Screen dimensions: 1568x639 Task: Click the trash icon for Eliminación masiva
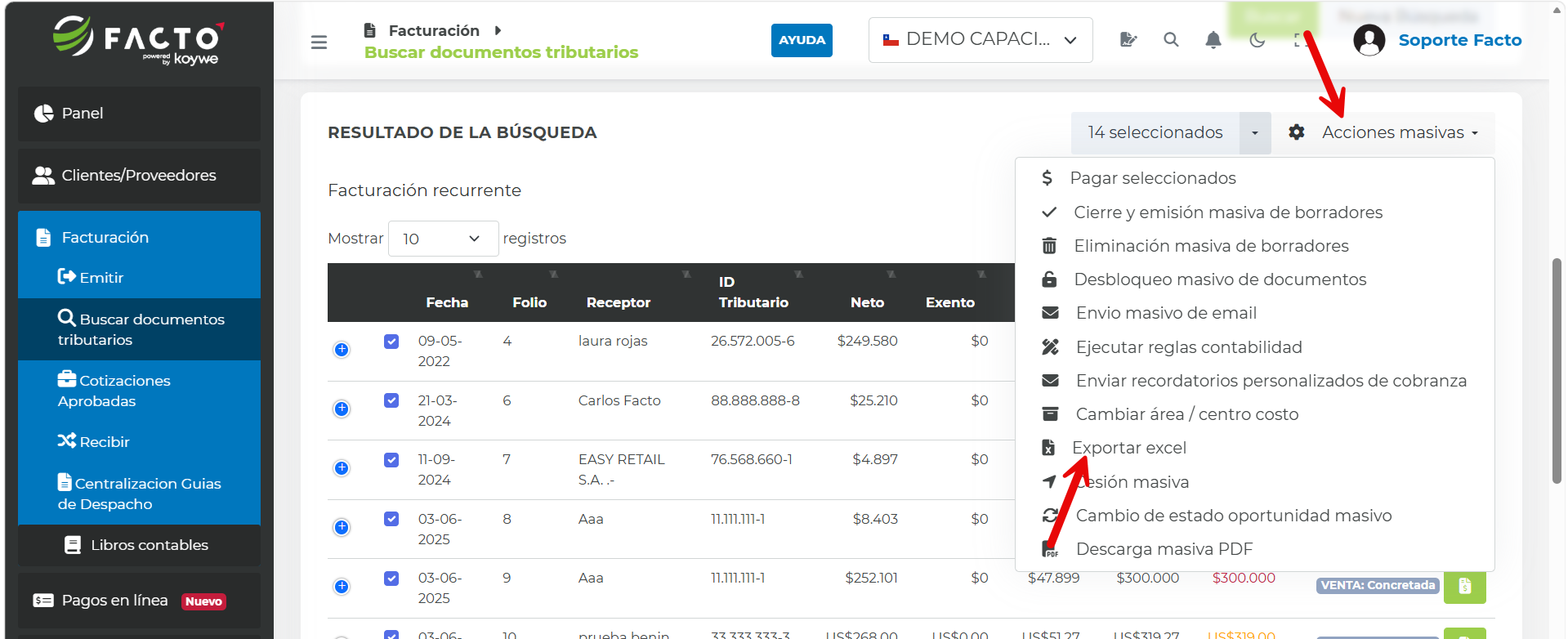[1049, 246]
